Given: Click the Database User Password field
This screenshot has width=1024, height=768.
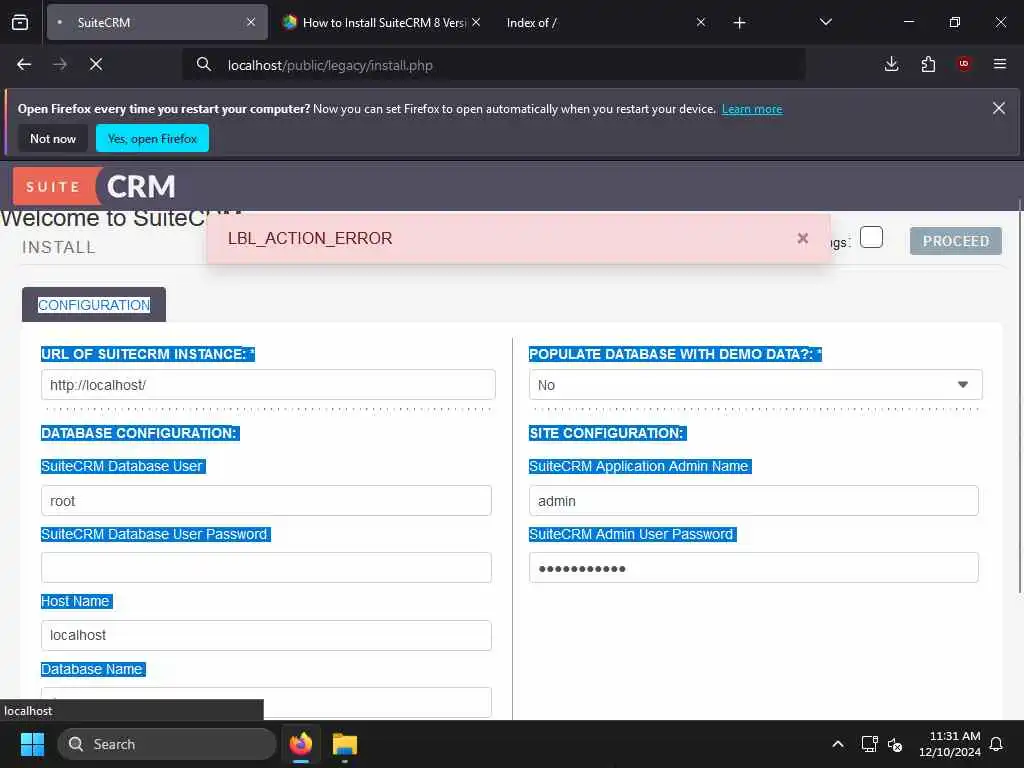Looking at the screenshot, I should coord(266,568).
